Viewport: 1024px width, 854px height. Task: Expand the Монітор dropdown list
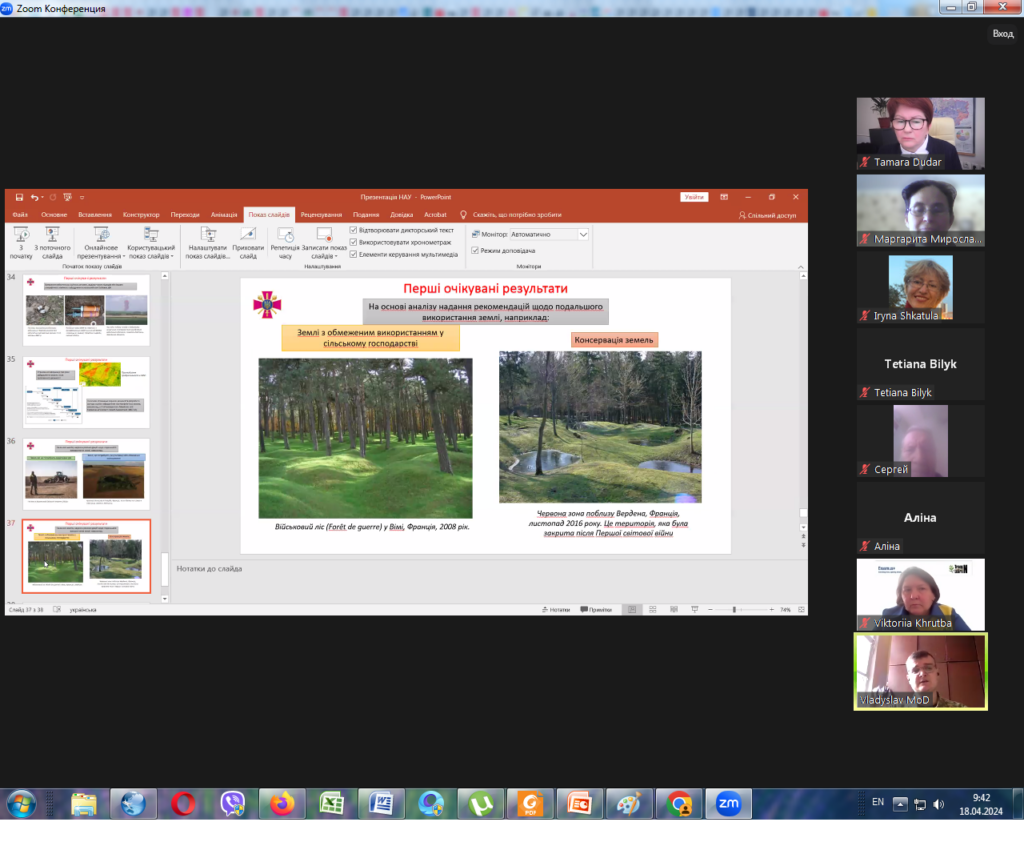[x=583, y=234]
